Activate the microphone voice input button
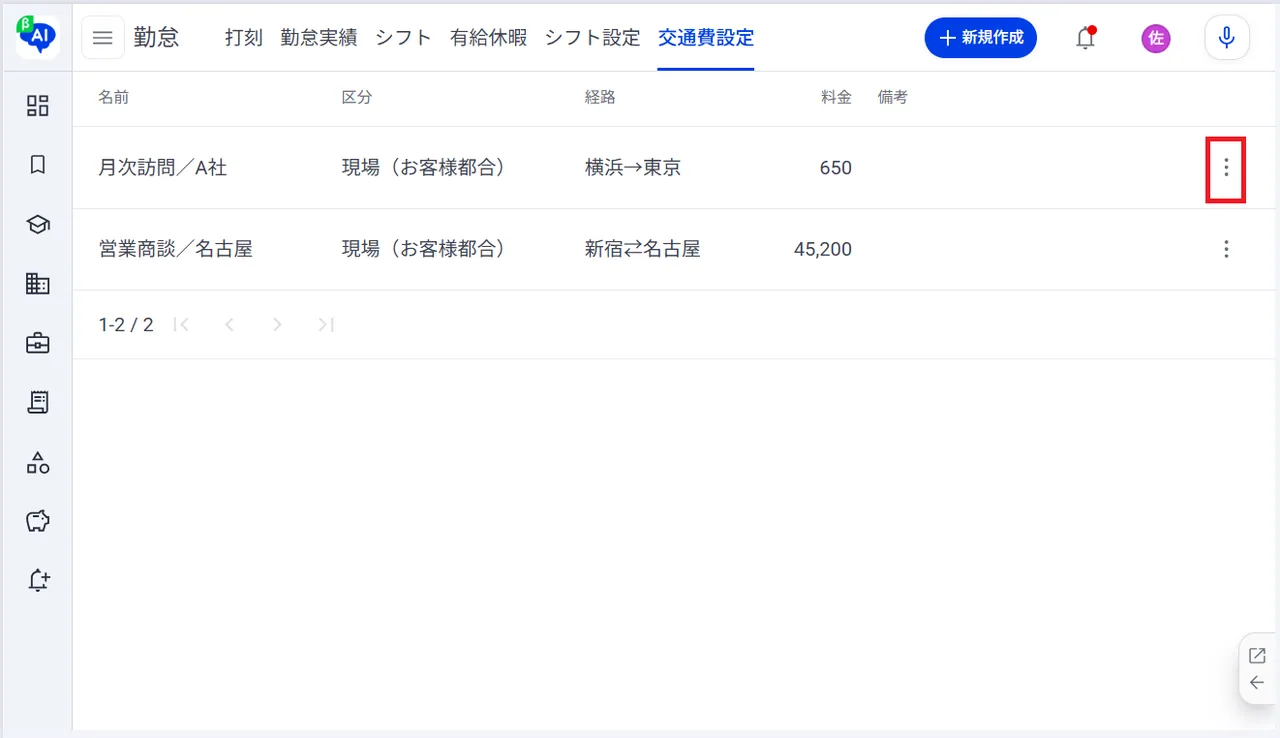 coord(1227,38)
